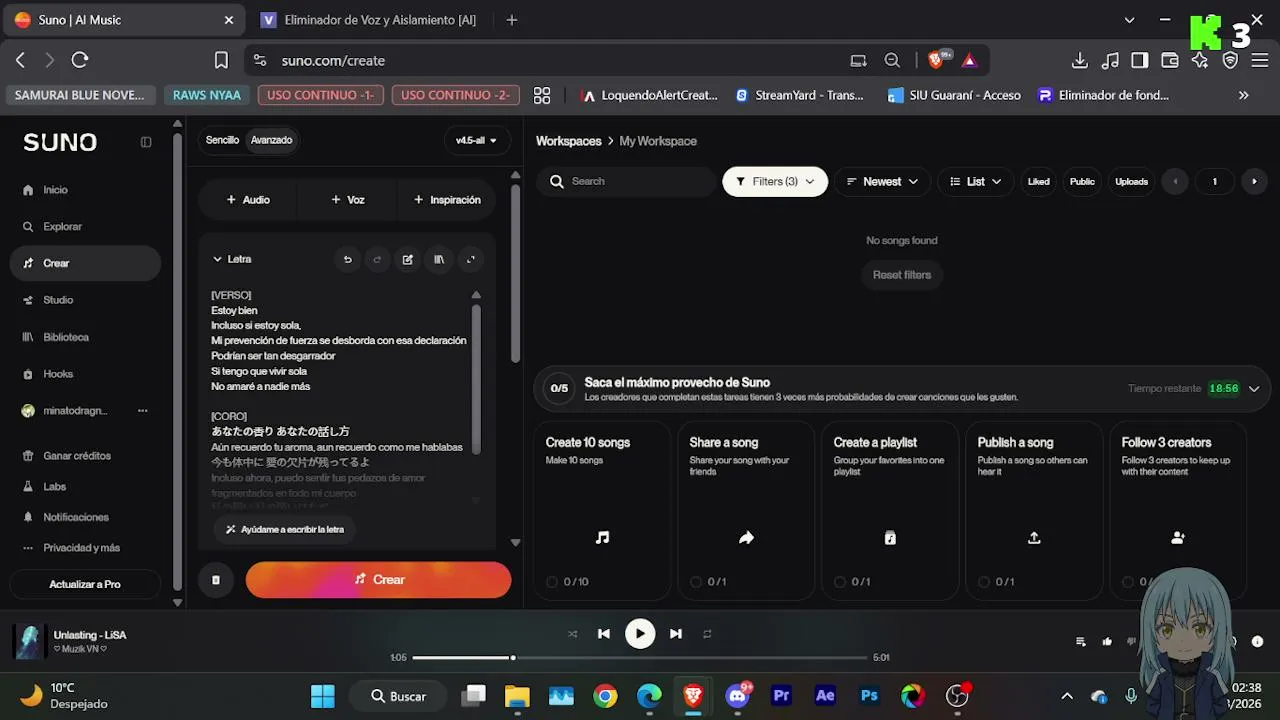Show more bookmarks with the overflow chevron
Viewport: 1280px width, 720px height.
pyautogui.click(x=1244, y=95)
